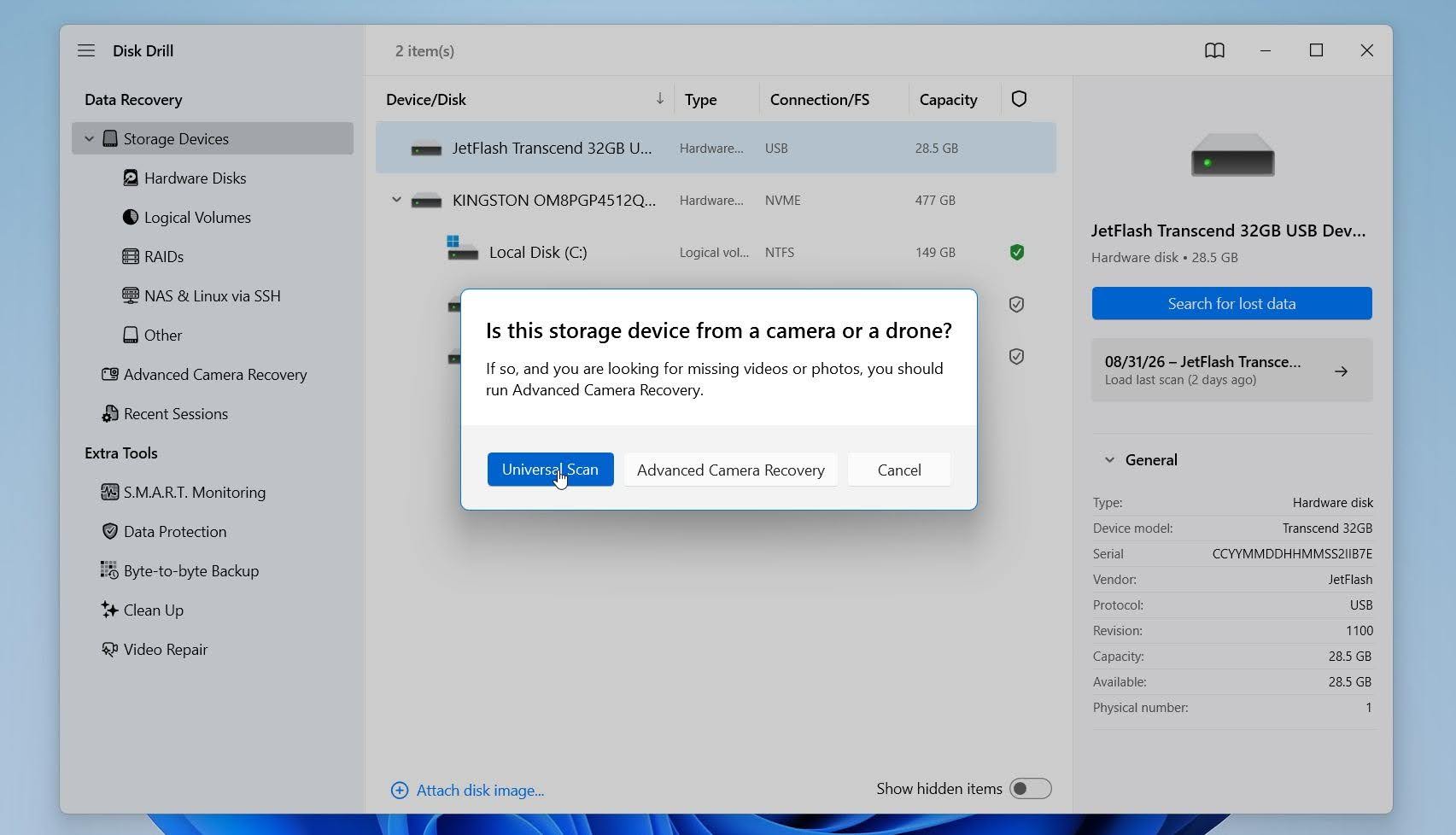1456x835 pixels.
Task: Click the green protection shield for Local Disk (C:)
Action: (x=1017, y=252)
